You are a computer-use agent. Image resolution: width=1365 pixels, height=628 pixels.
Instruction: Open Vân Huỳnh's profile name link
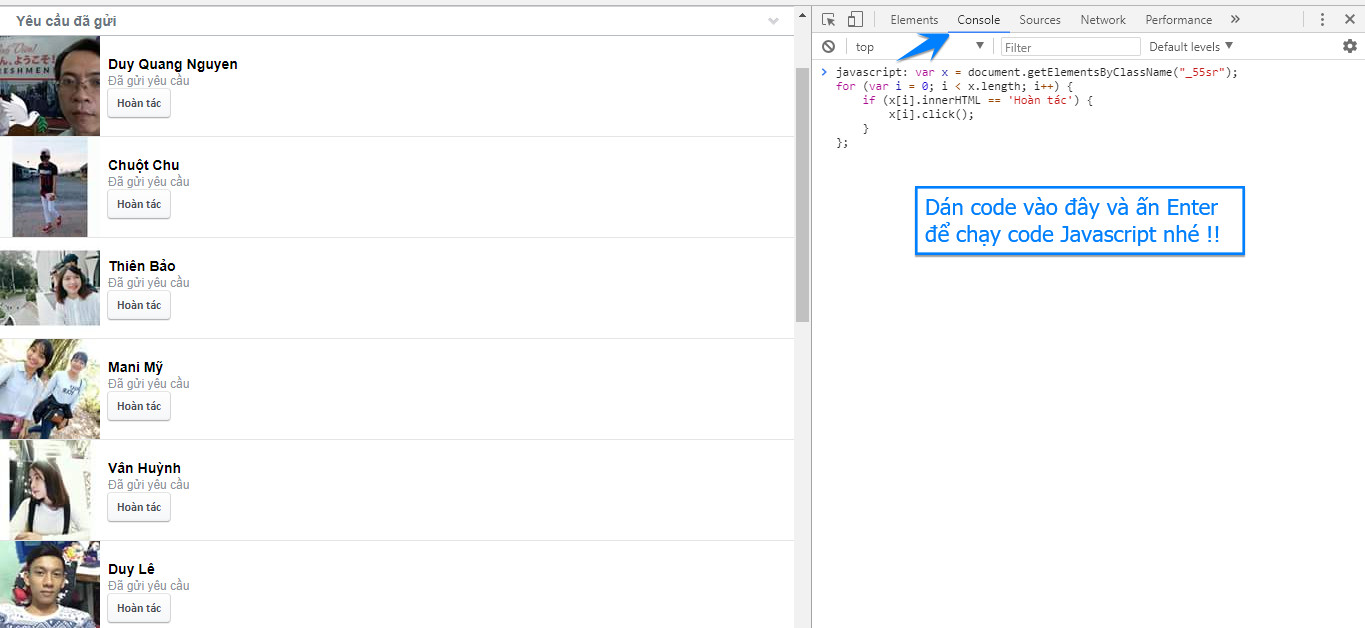point(145,468)
